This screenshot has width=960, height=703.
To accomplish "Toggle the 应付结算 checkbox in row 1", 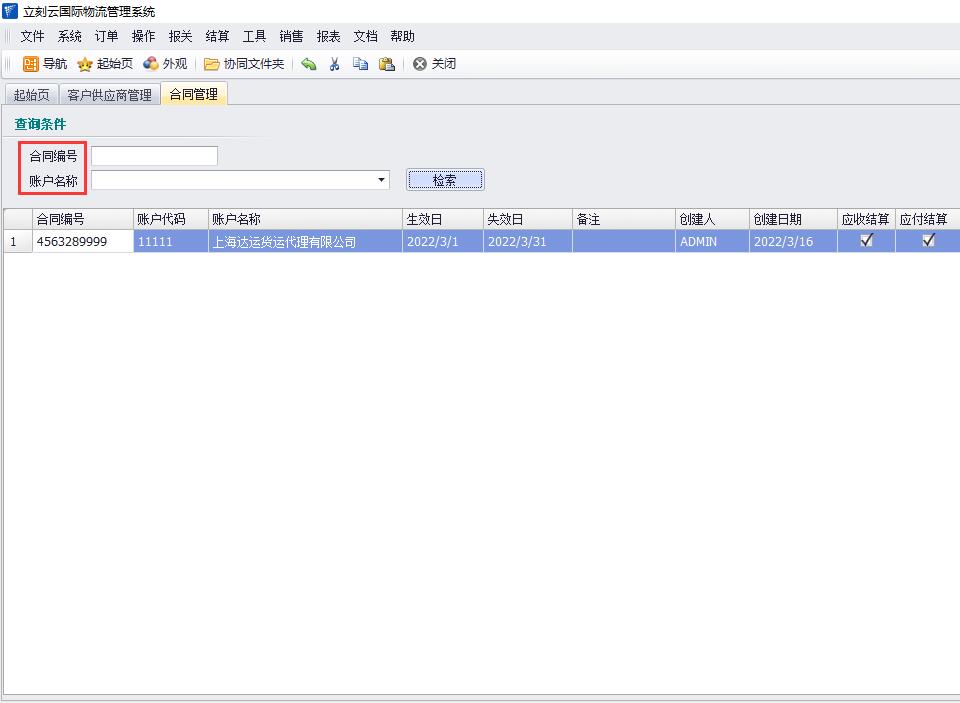I will (x=928, y=240).
